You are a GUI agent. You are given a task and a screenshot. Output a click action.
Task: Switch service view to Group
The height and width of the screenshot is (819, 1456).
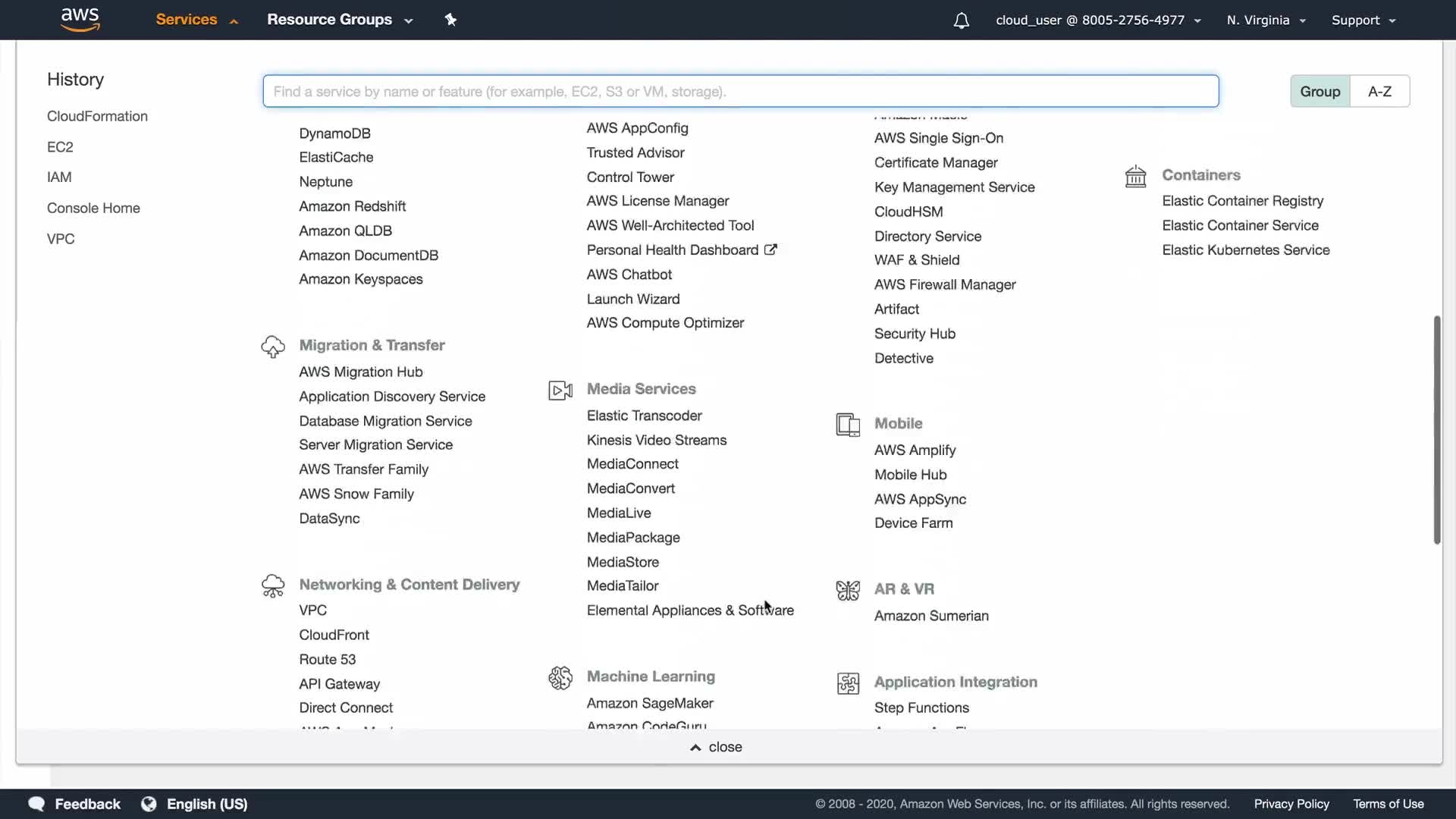[x=1319, y=91]
